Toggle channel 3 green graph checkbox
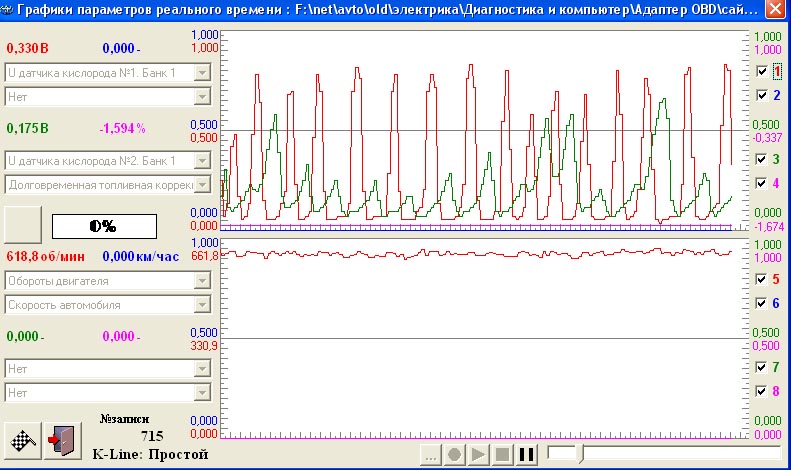Viewport: 791px width, 470px height. [x=763, y=159]
